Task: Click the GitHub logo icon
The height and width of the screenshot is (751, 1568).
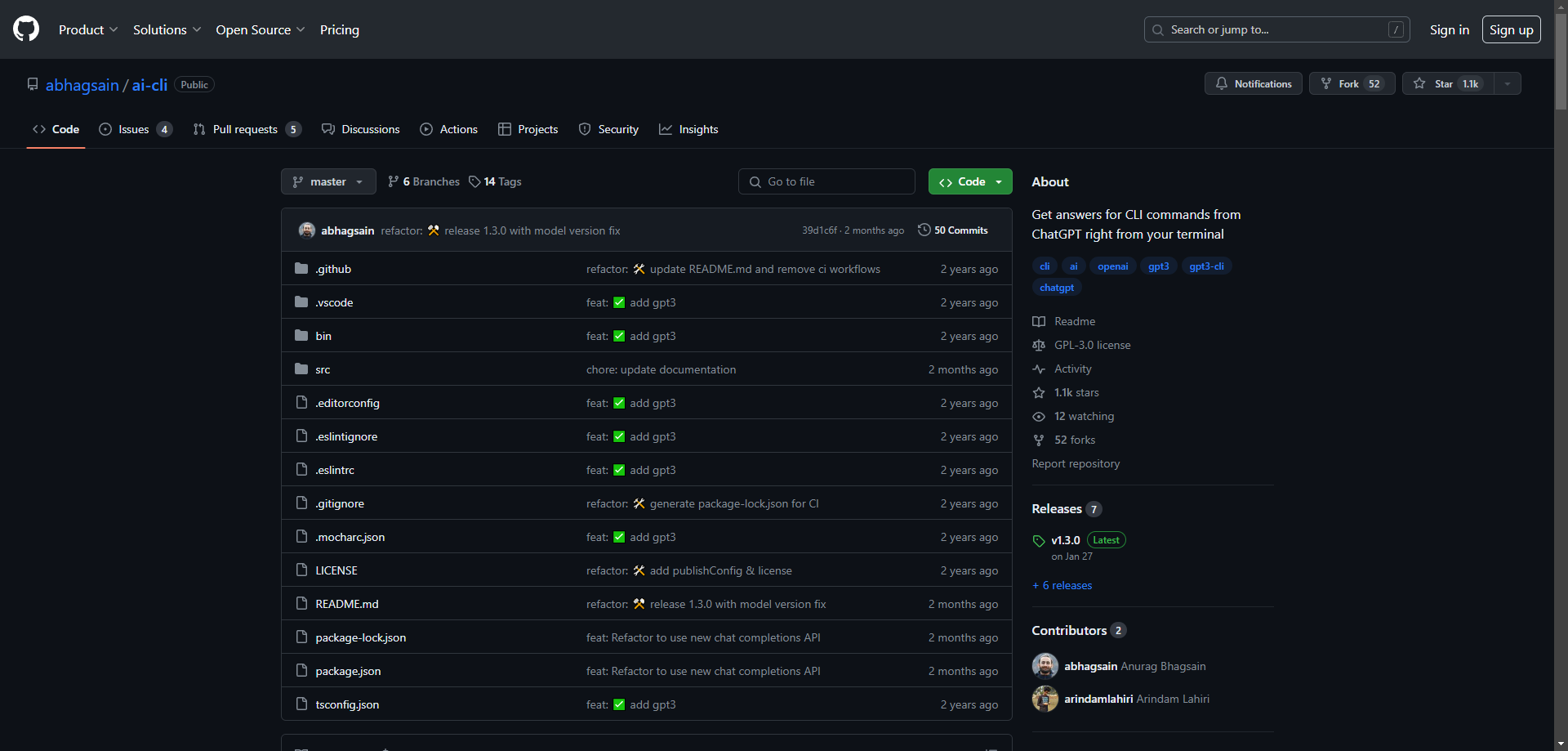Action: pos(26,29)
